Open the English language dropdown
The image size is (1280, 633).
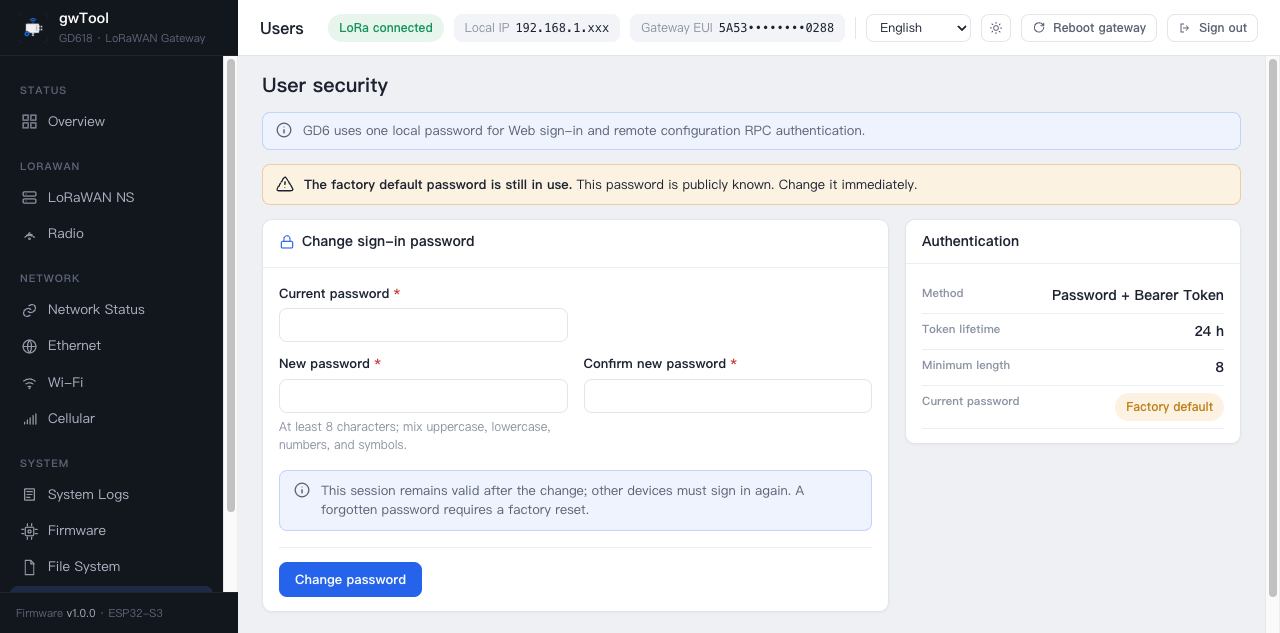tap(918, 28)
